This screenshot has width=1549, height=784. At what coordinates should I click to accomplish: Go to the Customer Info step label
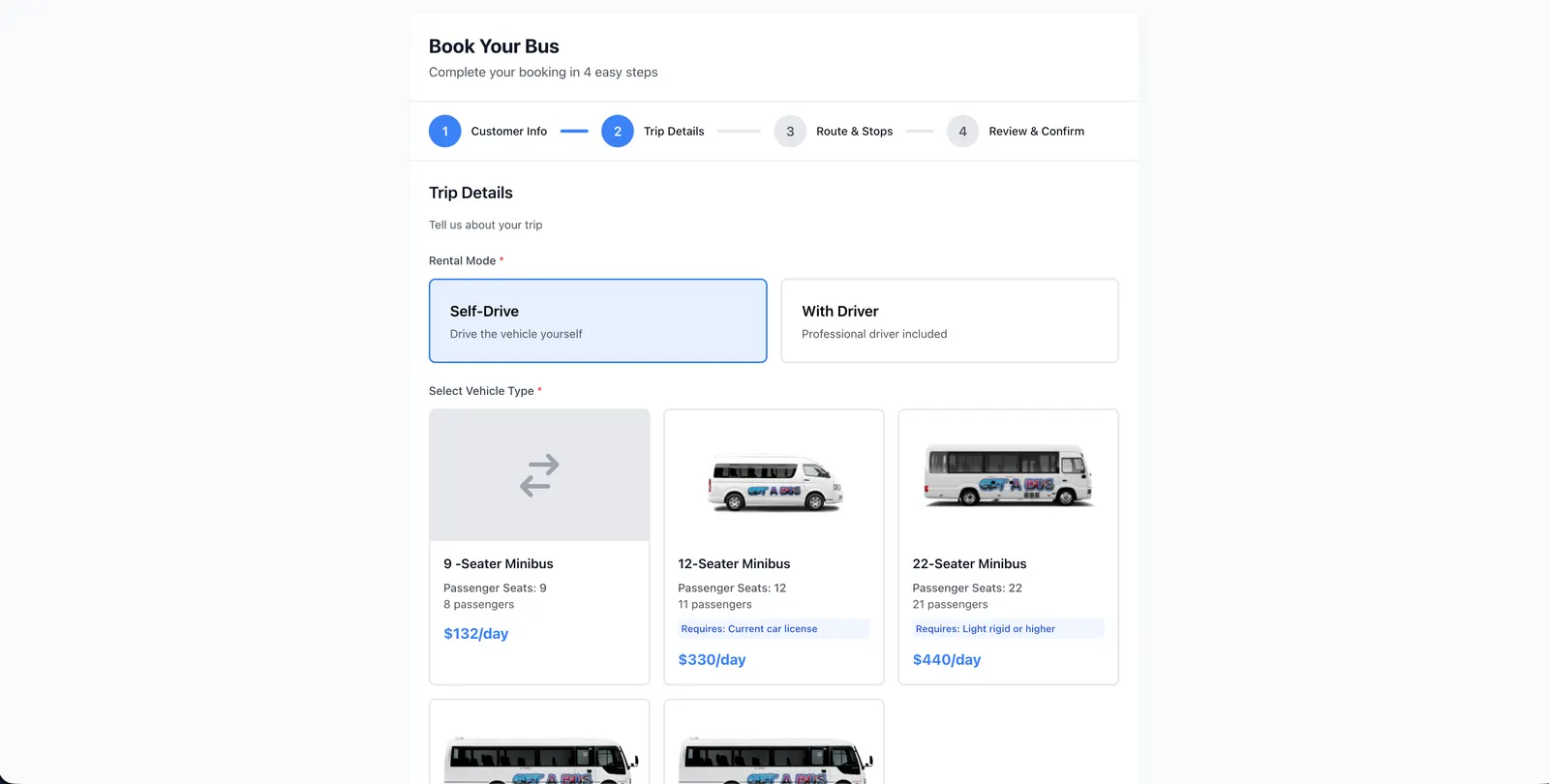pos(509,132)
